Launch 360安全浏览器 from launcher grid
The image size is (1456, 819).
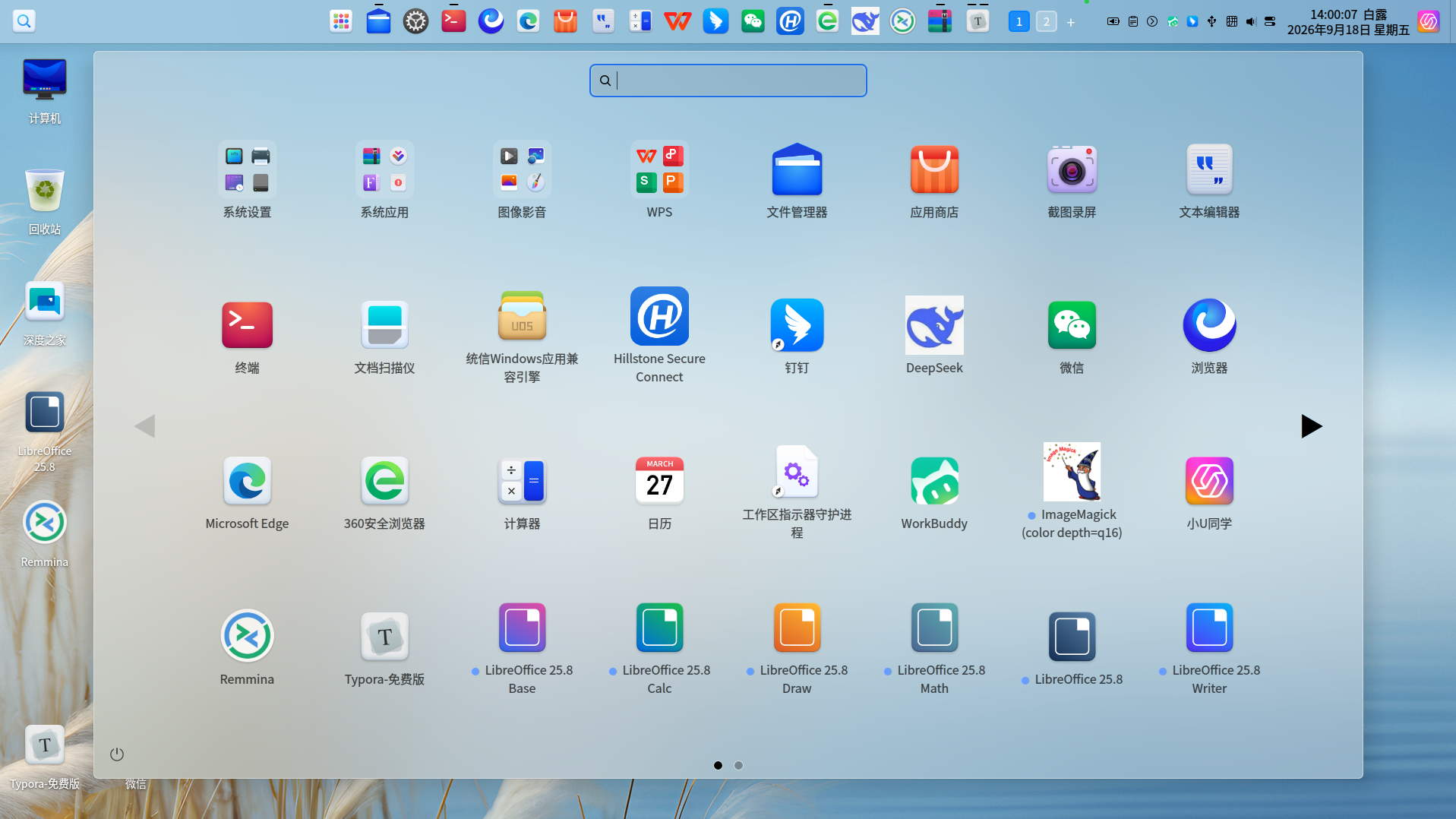(384, 481)
